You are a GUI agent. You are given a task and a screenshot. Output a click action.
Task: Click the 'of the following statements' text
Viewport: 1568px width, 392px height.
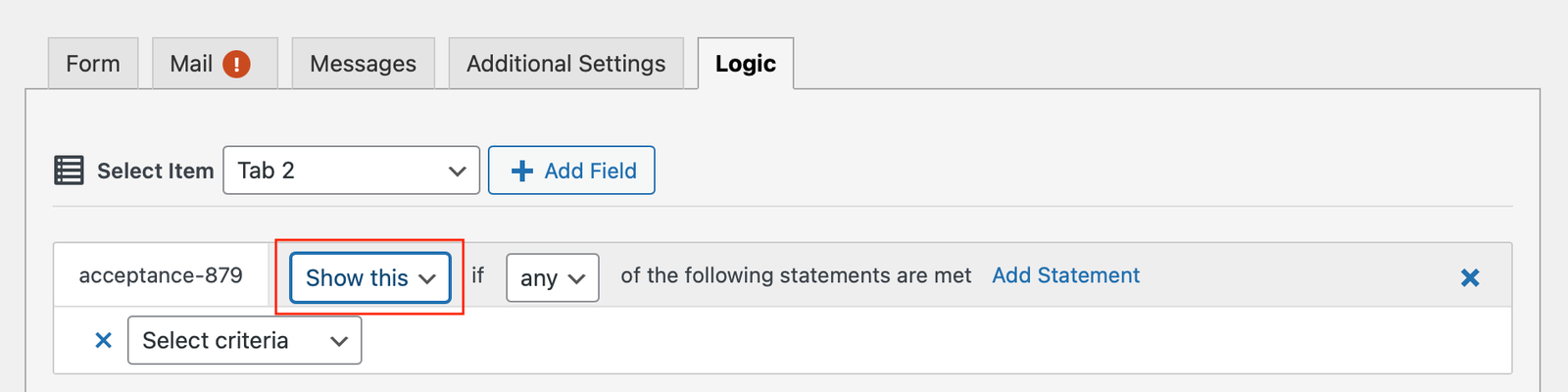pos(795,275)
